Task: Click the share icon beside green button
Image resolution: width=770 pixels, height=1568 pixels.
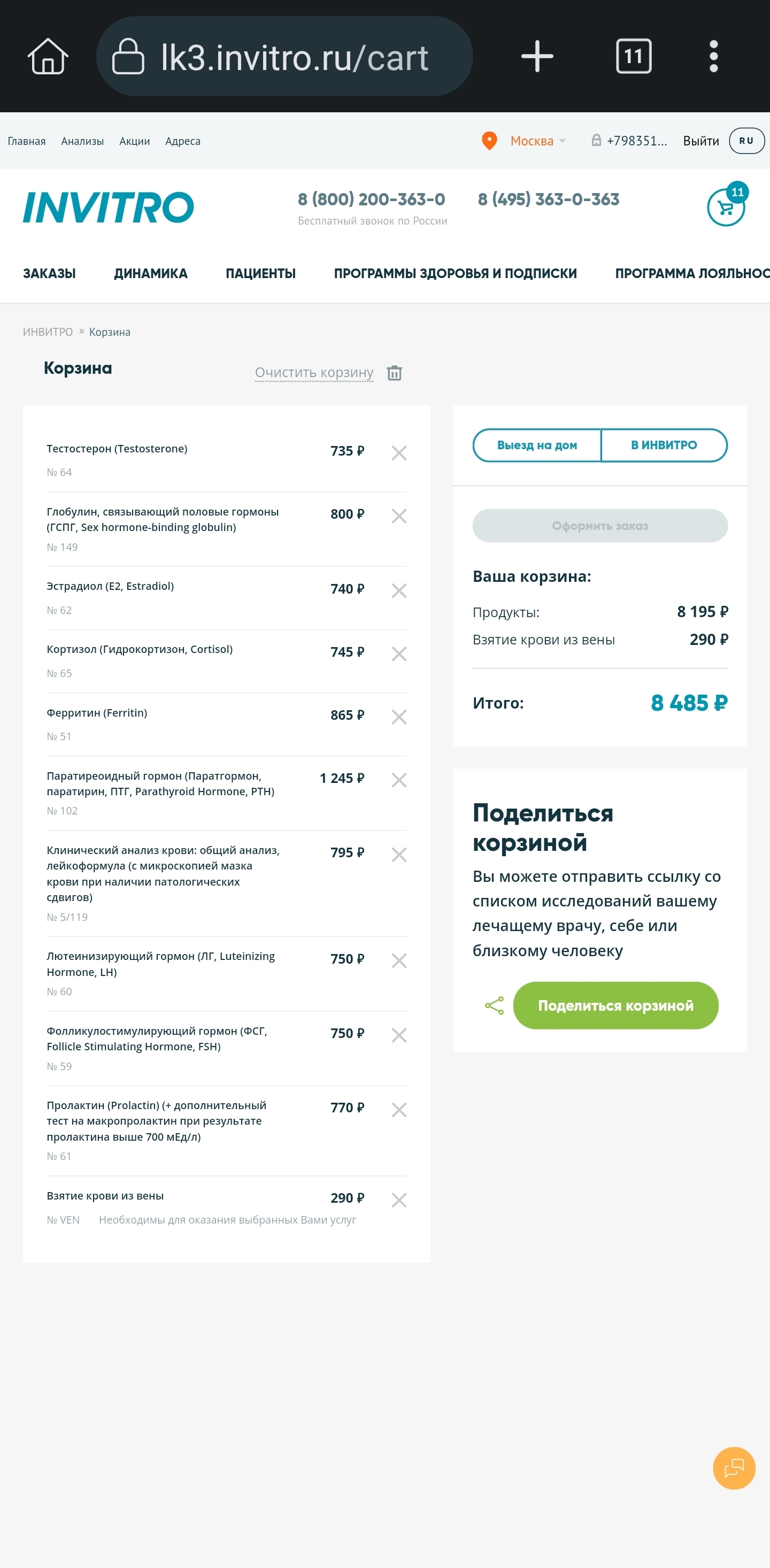Action: 494,1005
